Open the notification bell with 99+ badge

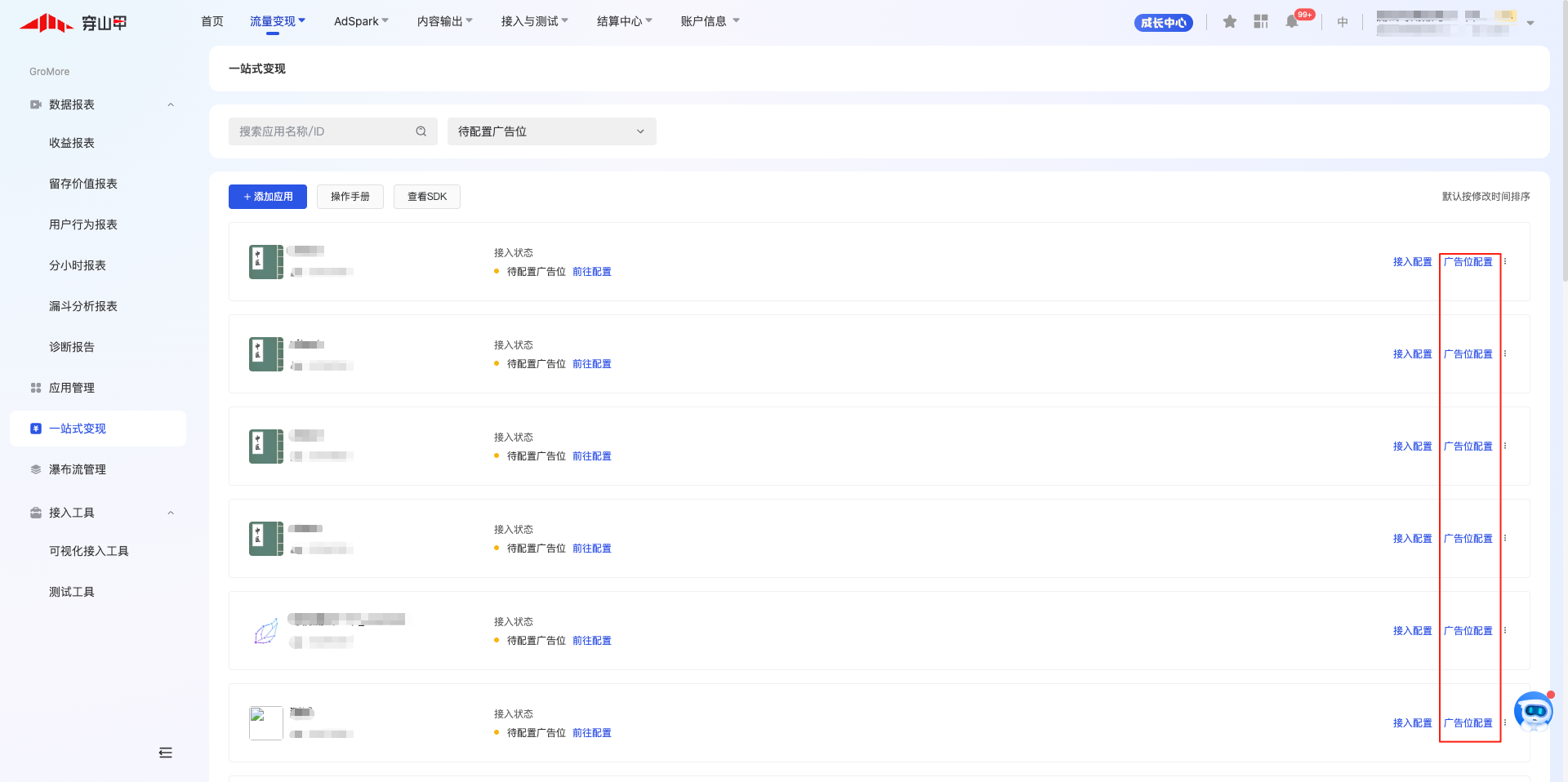click(1292, 22)
